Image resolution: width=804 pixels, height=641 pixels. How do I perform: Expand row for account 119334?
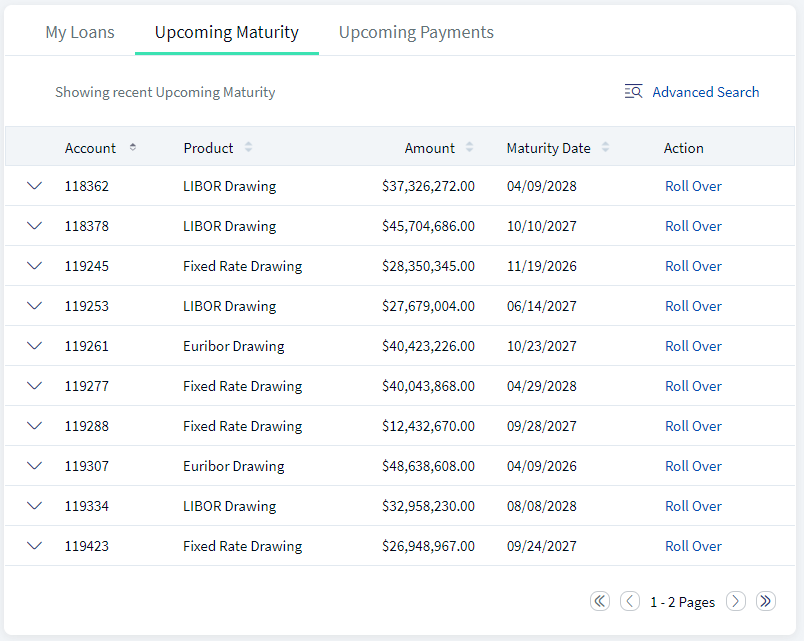[34, 506]
